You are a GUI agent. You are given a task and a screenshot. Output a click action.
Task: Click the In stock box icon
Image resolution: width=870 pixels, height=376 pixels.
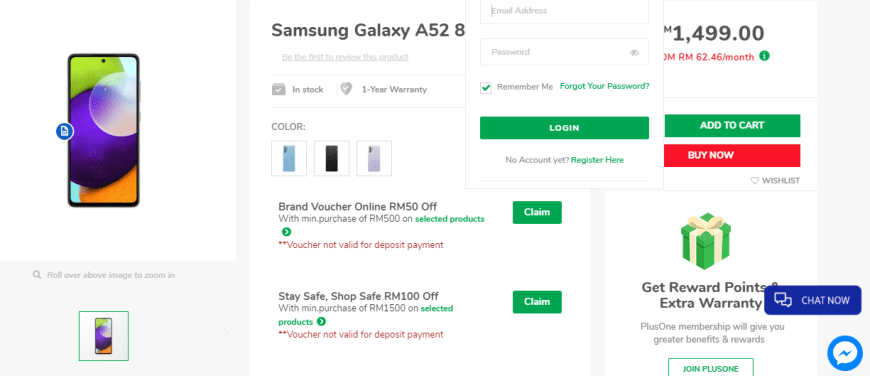tap(279, 89)
